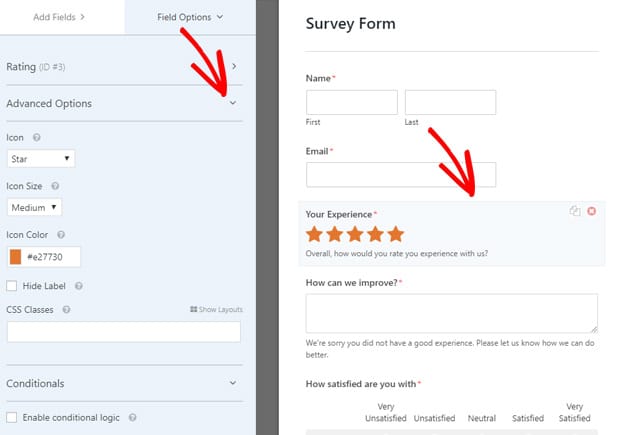Click the help icon next to Icon

click(36, 138)
